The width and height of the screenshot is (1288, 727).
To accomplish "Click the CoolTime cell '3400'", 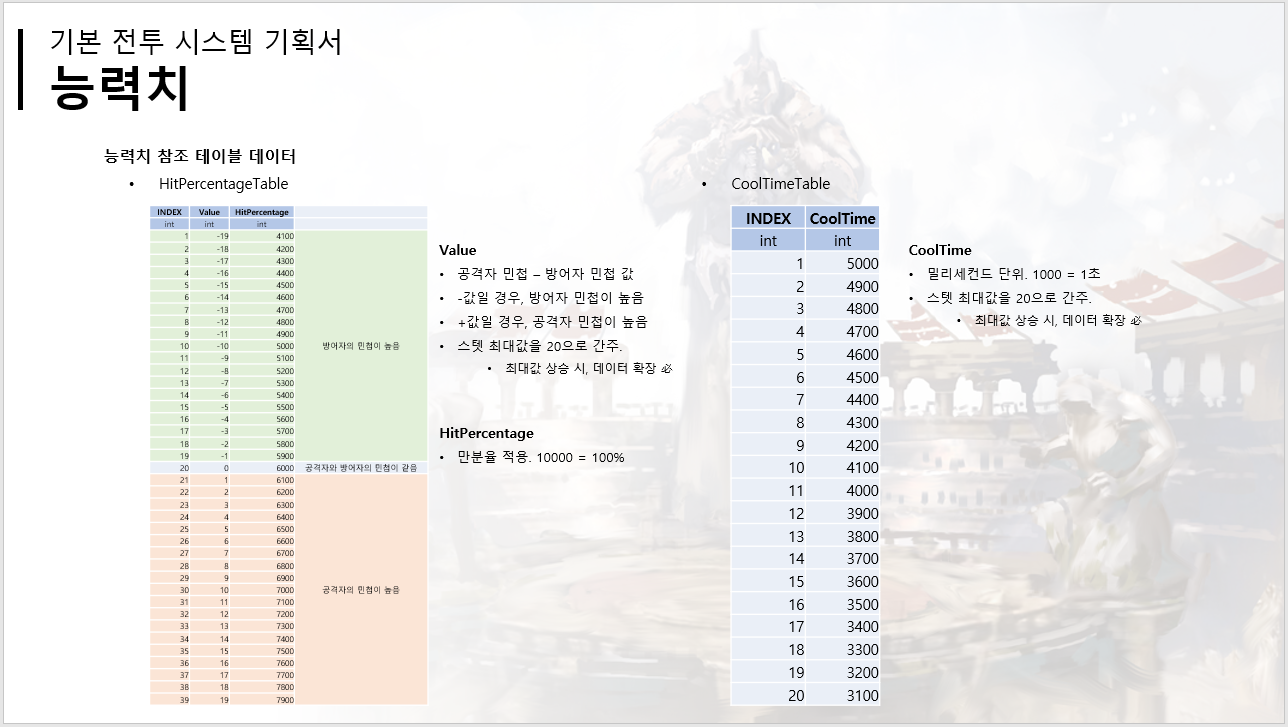I will pyautogui.click(x=843, y=627).
